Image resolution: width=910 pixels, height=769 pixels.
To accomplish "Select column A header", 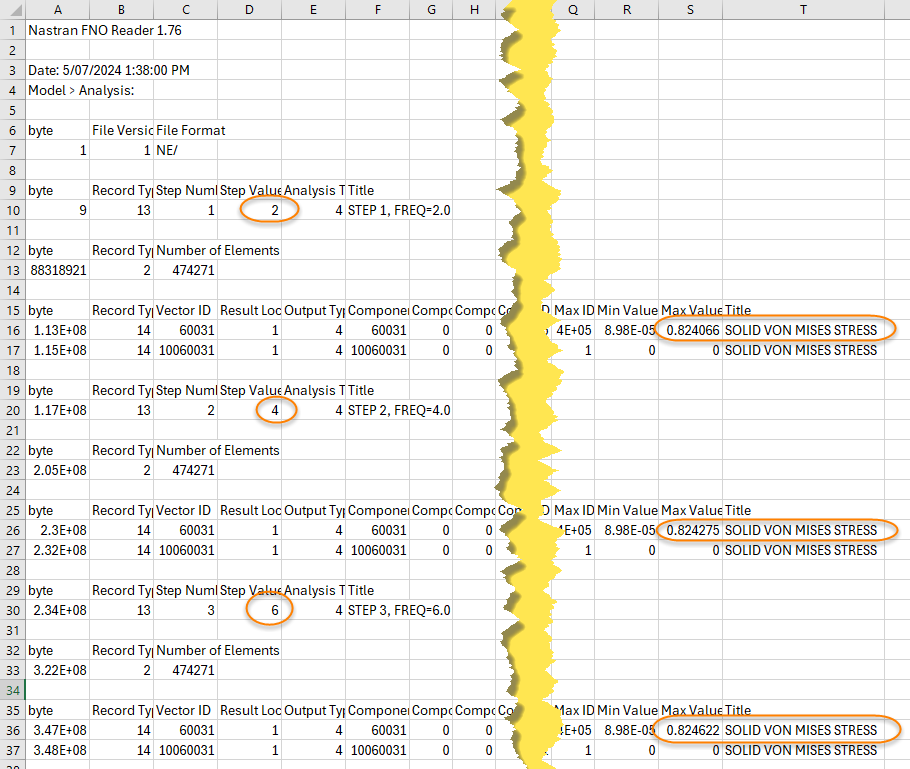I will coord(57,9).
